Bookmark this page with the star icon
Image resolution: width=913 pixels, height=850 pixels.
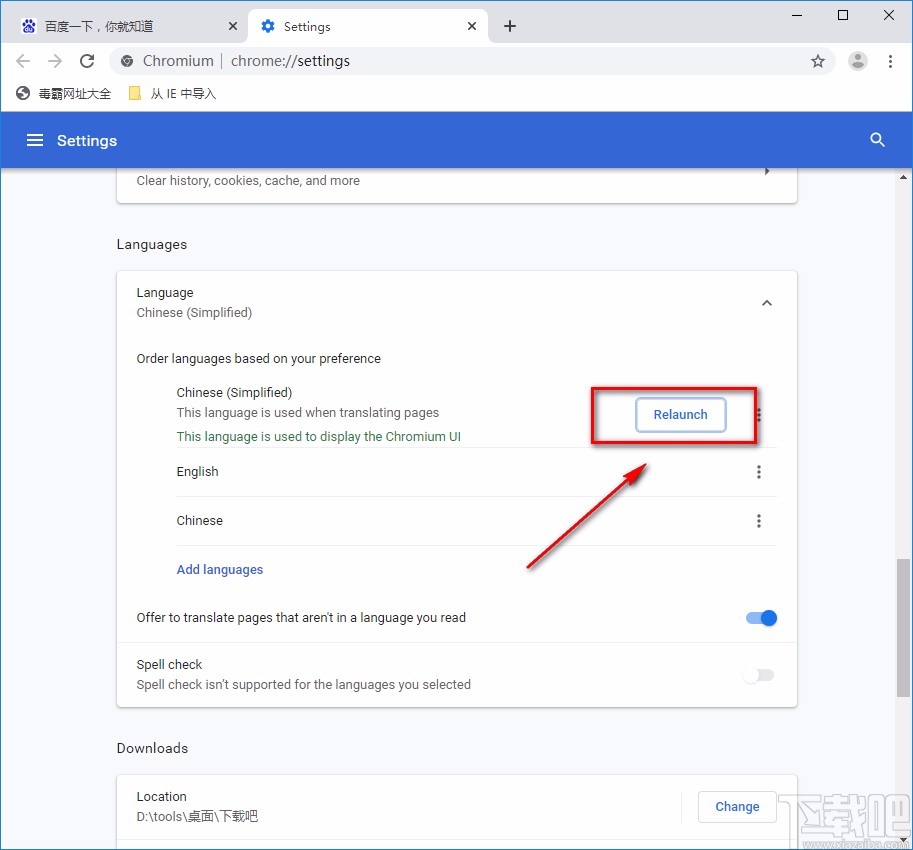coord(818,61)
